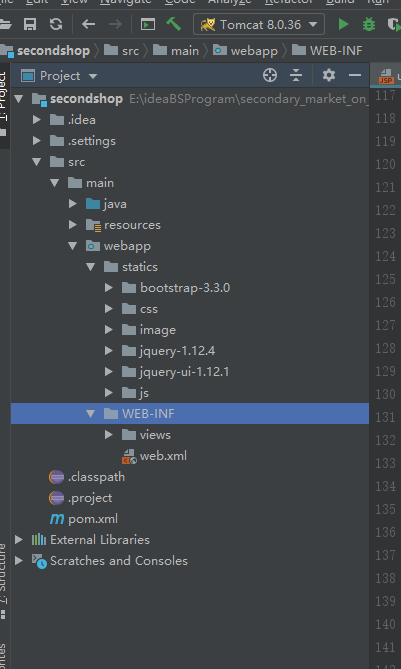
Task: Open the Build menu
Action: (340, 2)
